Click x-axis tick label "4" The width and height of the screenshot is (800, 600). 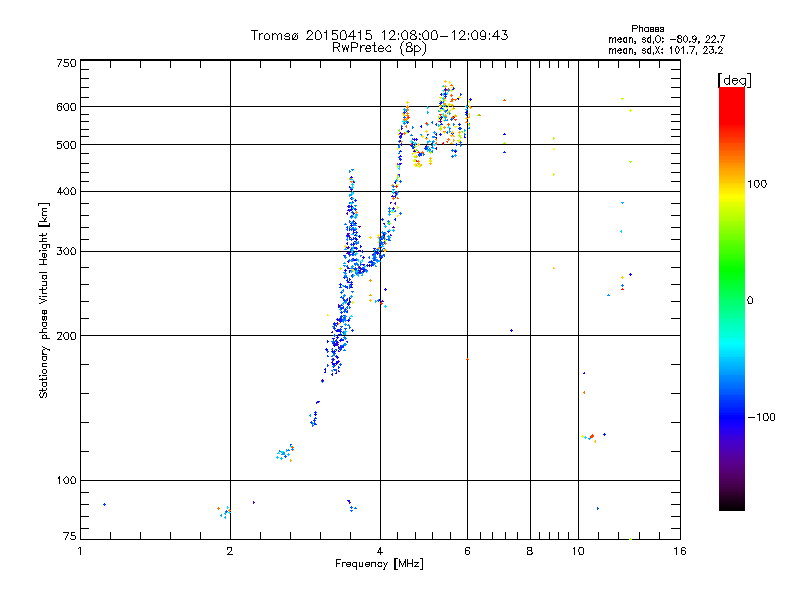(380, 551)
